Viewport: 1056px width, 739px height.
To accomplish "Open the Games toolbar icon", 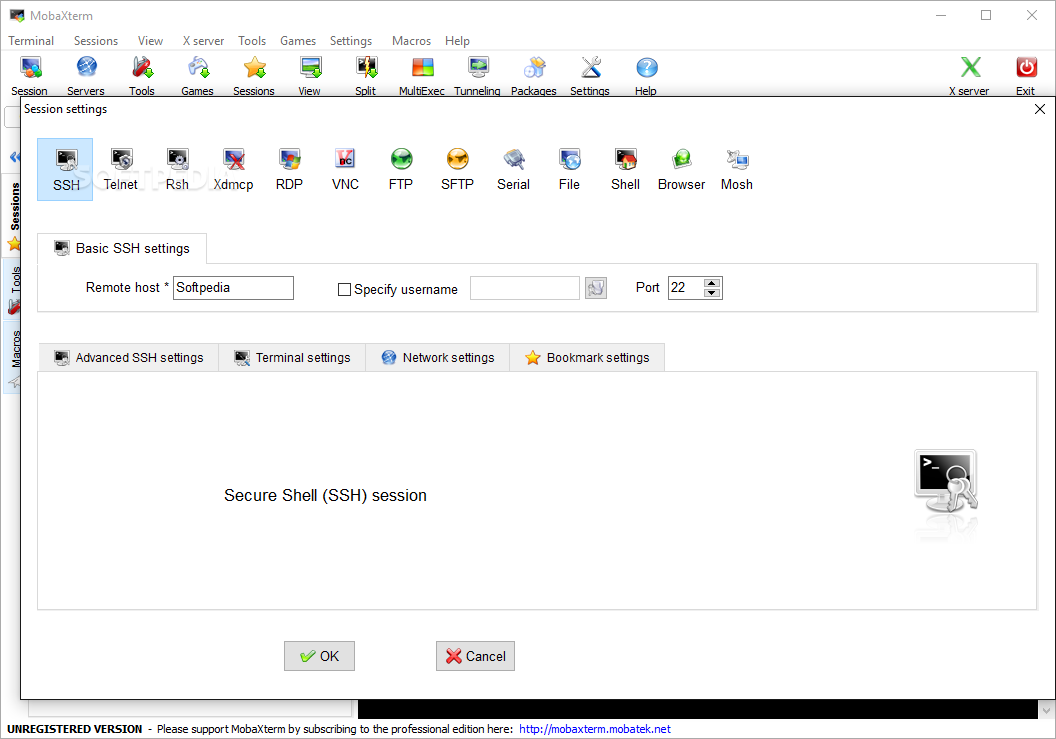I will [x=197, y=75].
